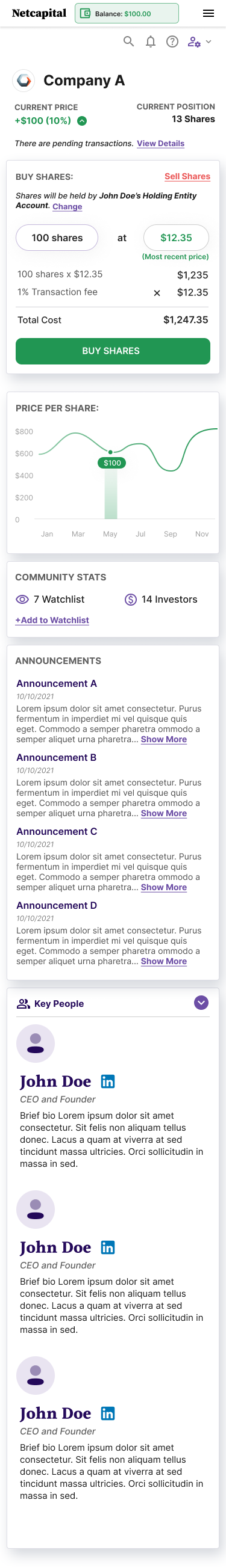Open notifications bell icon

point(151,42)
